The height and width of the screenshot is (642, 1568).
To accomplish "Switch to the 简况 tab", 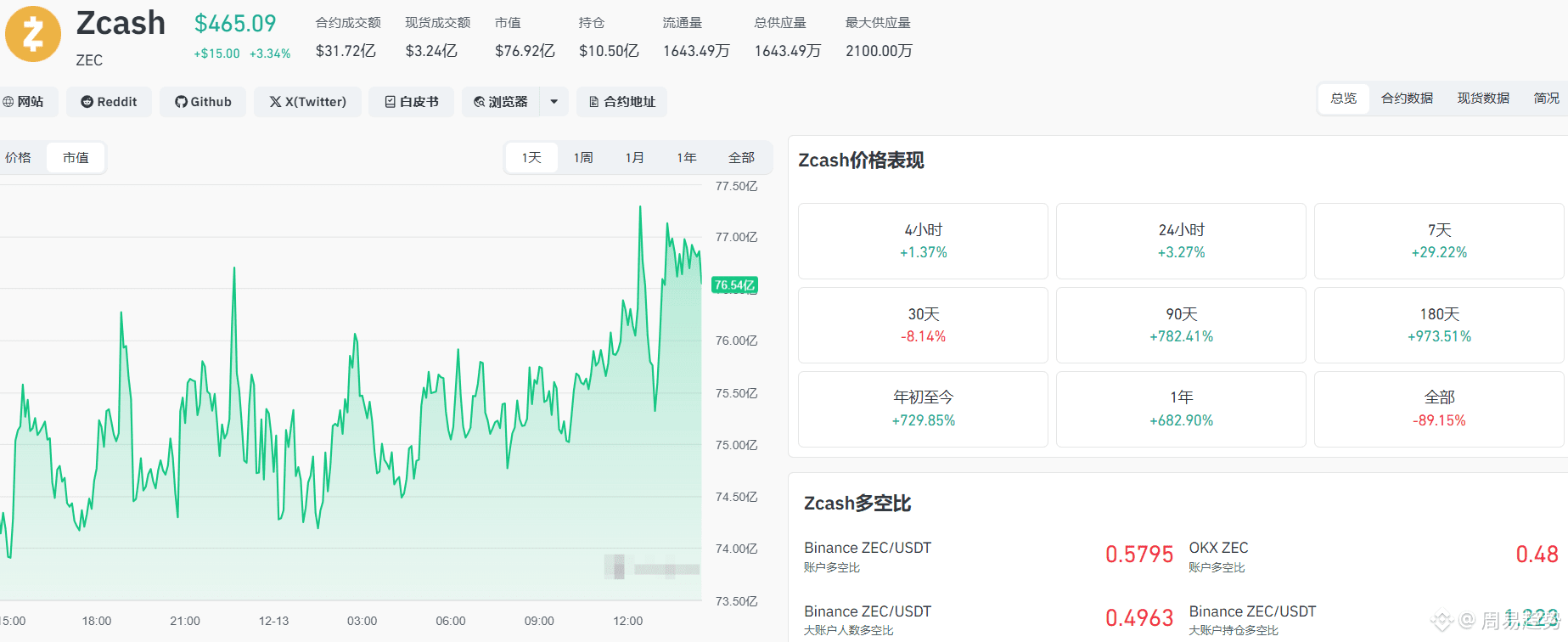I will tap(1547, 99).
